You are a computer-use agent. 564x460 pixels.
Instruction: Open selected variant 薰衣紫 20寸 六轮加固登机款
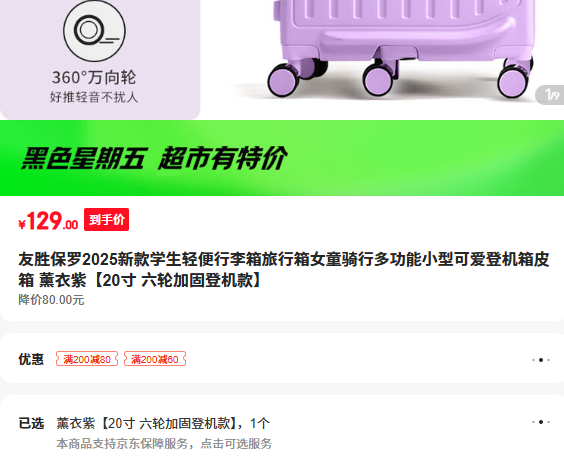(x=163, y=423)
